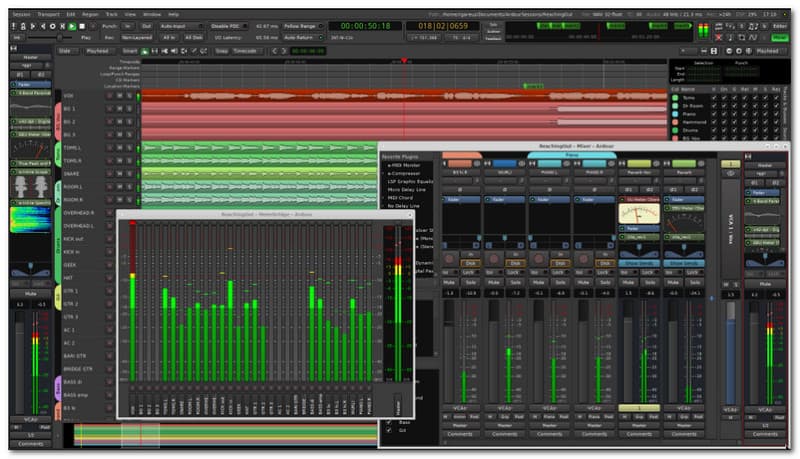Click the green Mixer button

(779, 37)
